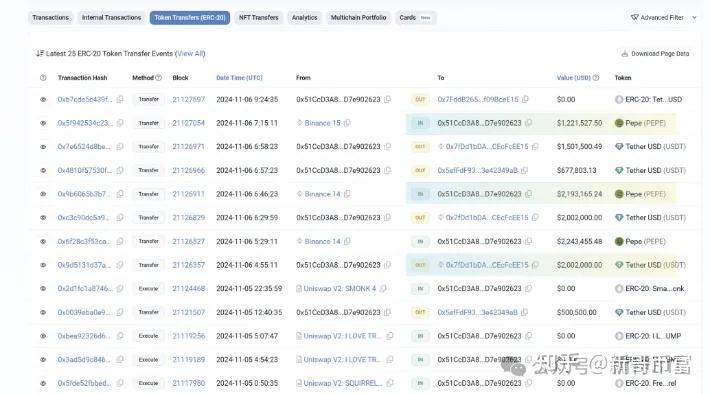Copy transaction hash 0xbea92326d6
Viewport: 710px width, 394px height.
coord(120,336)
